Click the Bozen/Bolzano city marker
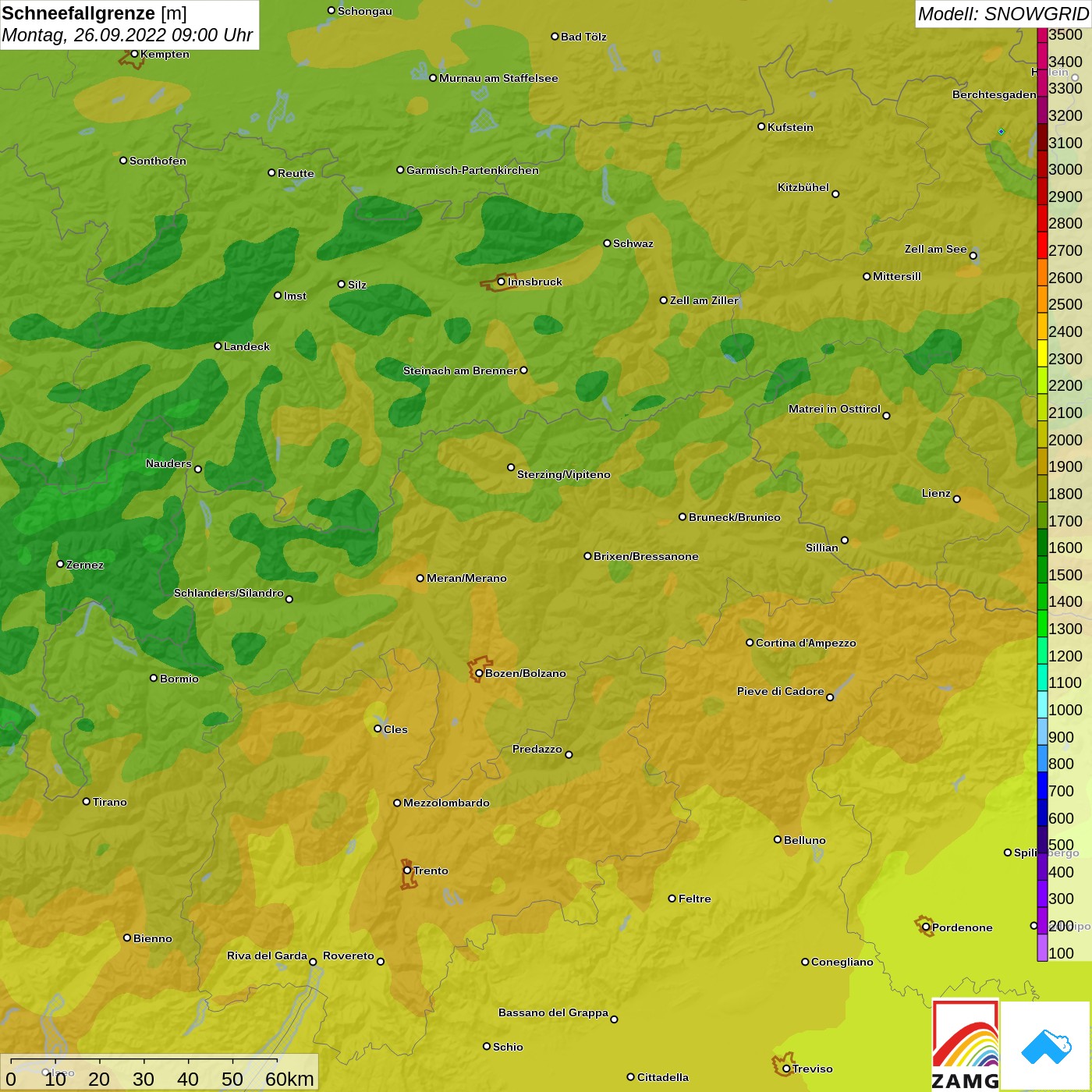This screenshot has height=1092, width=1092. pos(479,673)
